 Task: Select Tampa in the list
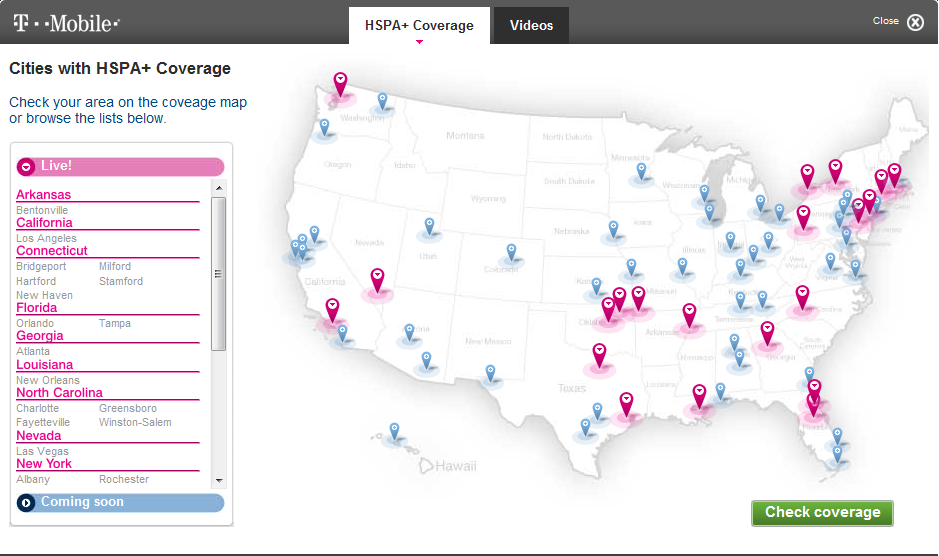[114, 324]
